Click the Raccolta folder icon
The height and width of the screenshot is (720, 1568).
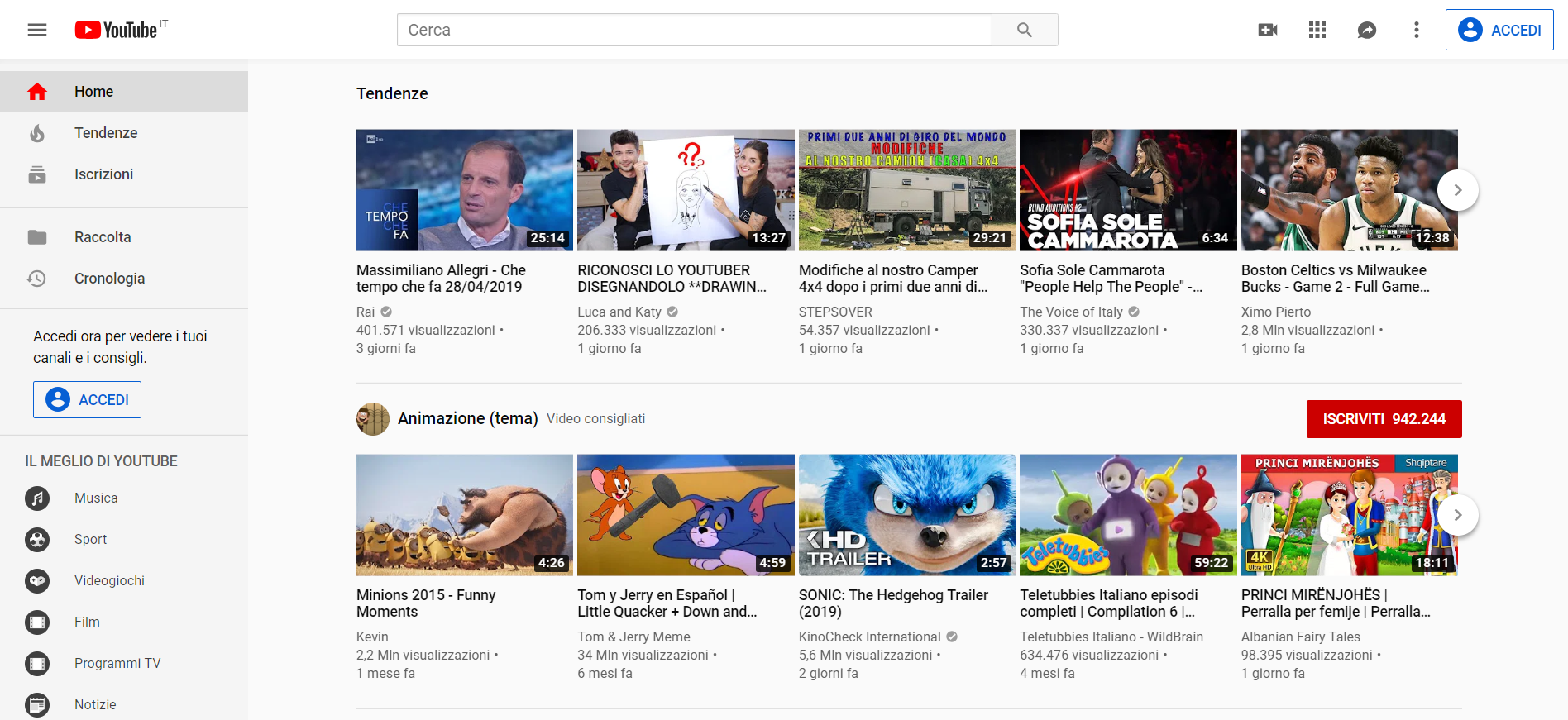point(37,237)
